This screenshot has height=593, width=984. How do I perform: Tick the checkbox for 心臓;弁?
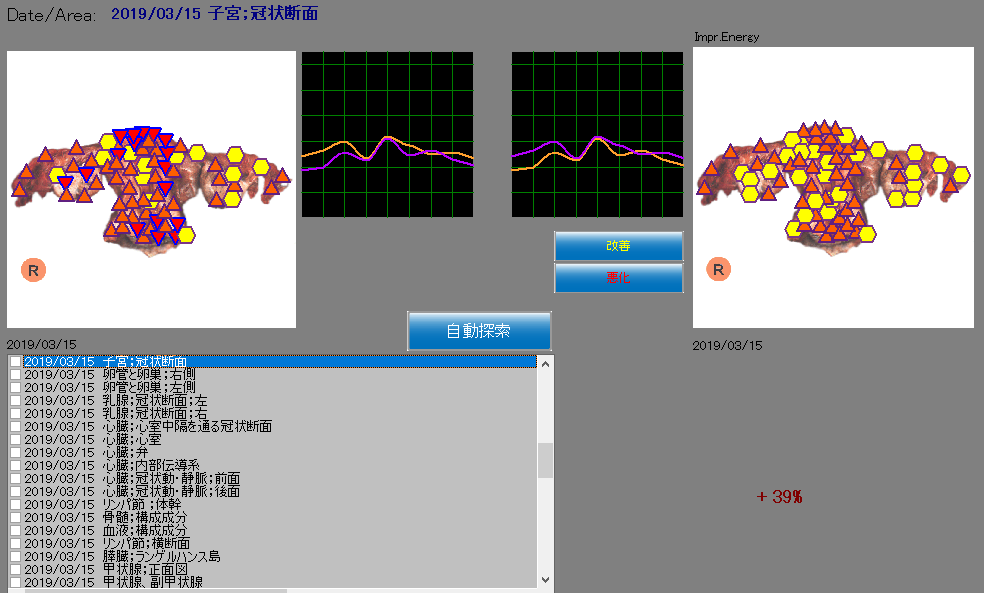[x=15, y=452]
